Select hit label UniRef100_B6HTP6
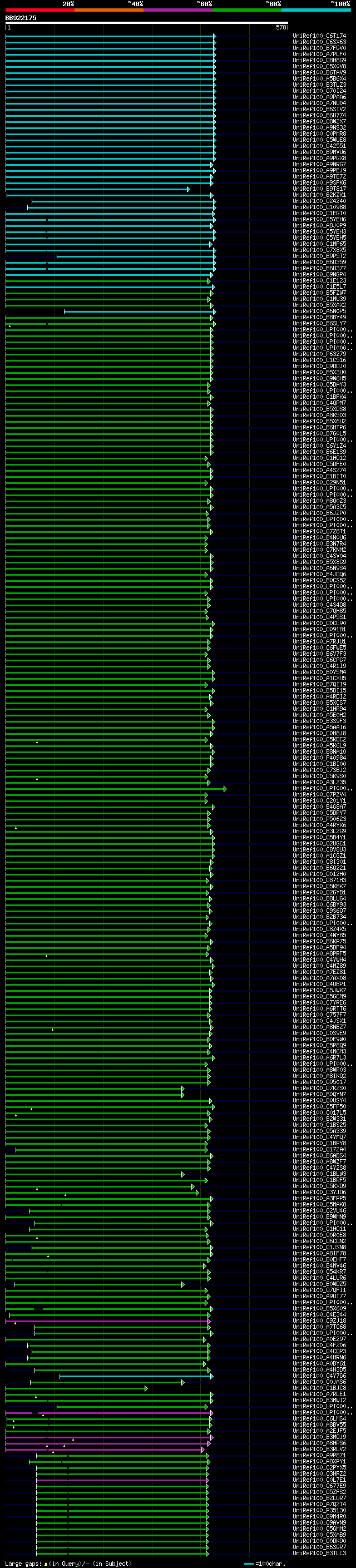The image size is (356, 1568). pyautogui.click(x=319, y=427)
